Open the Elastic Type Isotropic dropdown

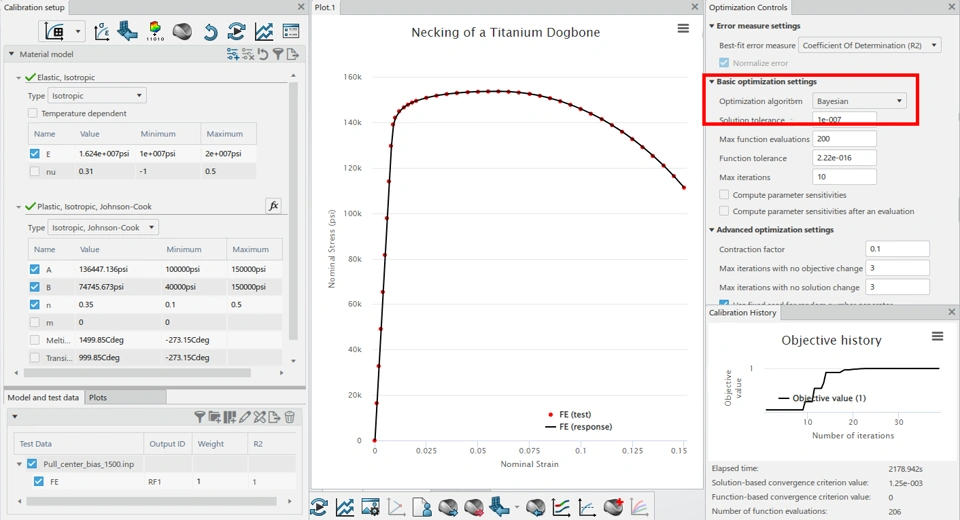click(x=97, y=96)
